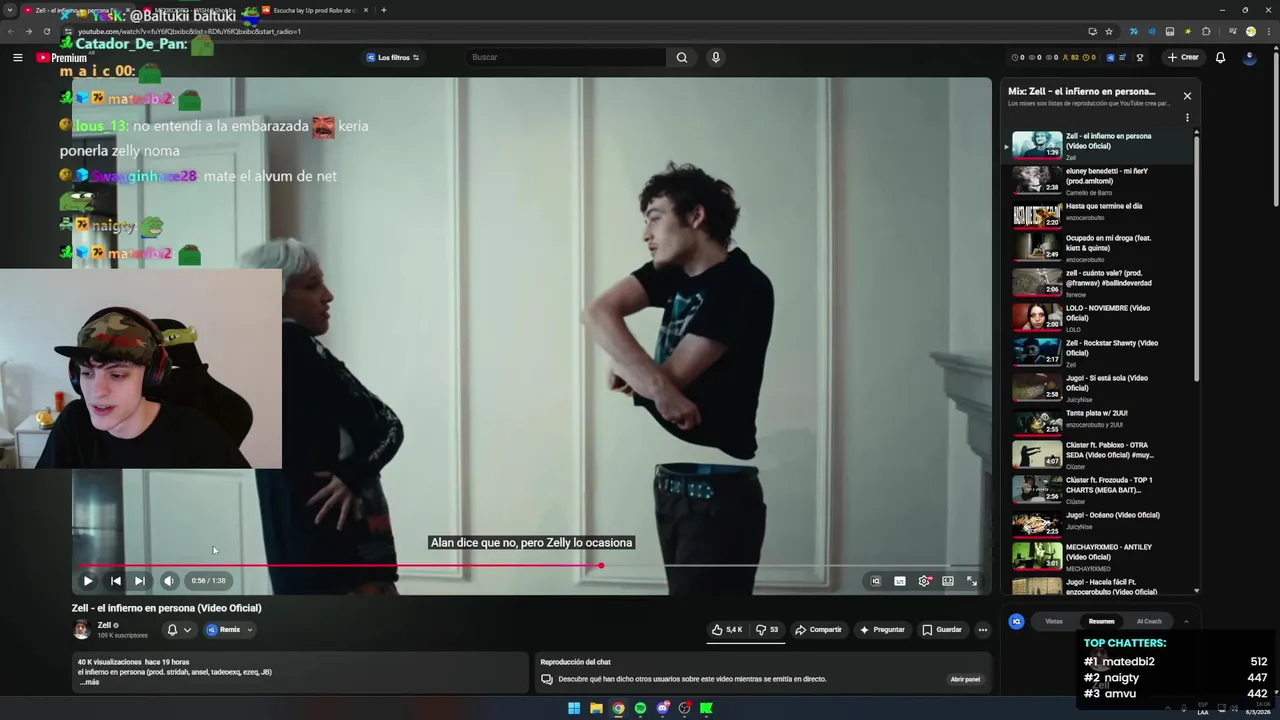This screenshot has width=1280, height=720.
Task: Save video with Guardar button
Action: pyautogui.click(x=942, y=630)
